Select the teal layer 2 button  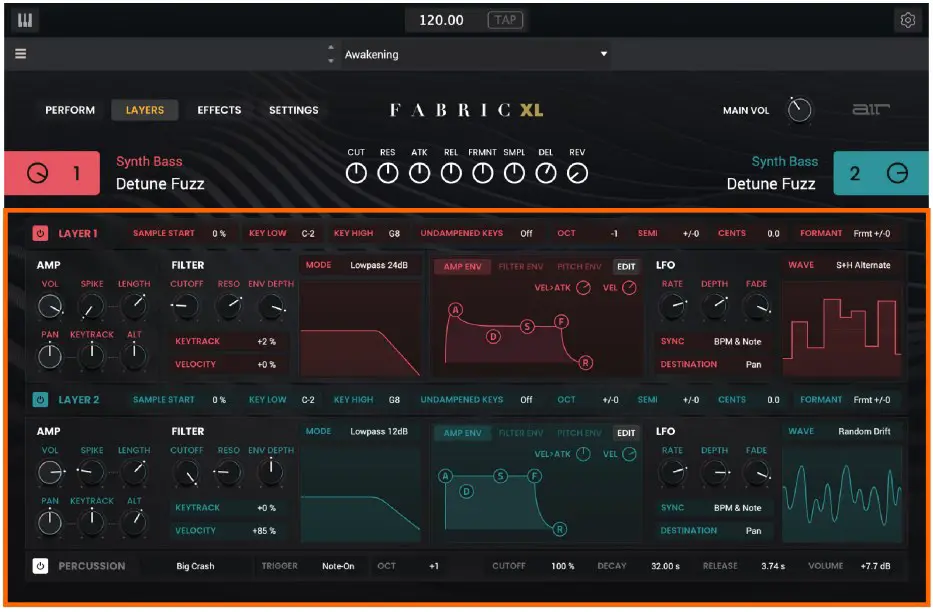coord(880,173)
